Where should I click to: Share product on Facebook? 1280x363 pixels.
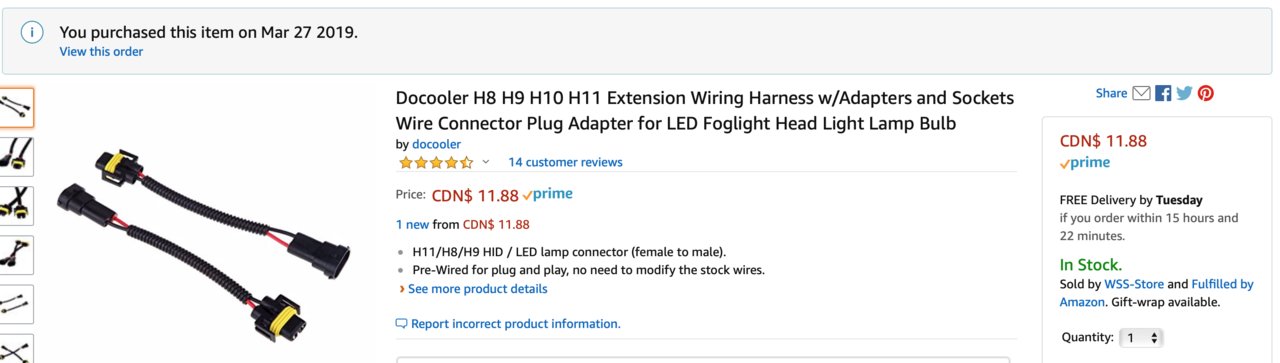click(x=1163, y=93)
